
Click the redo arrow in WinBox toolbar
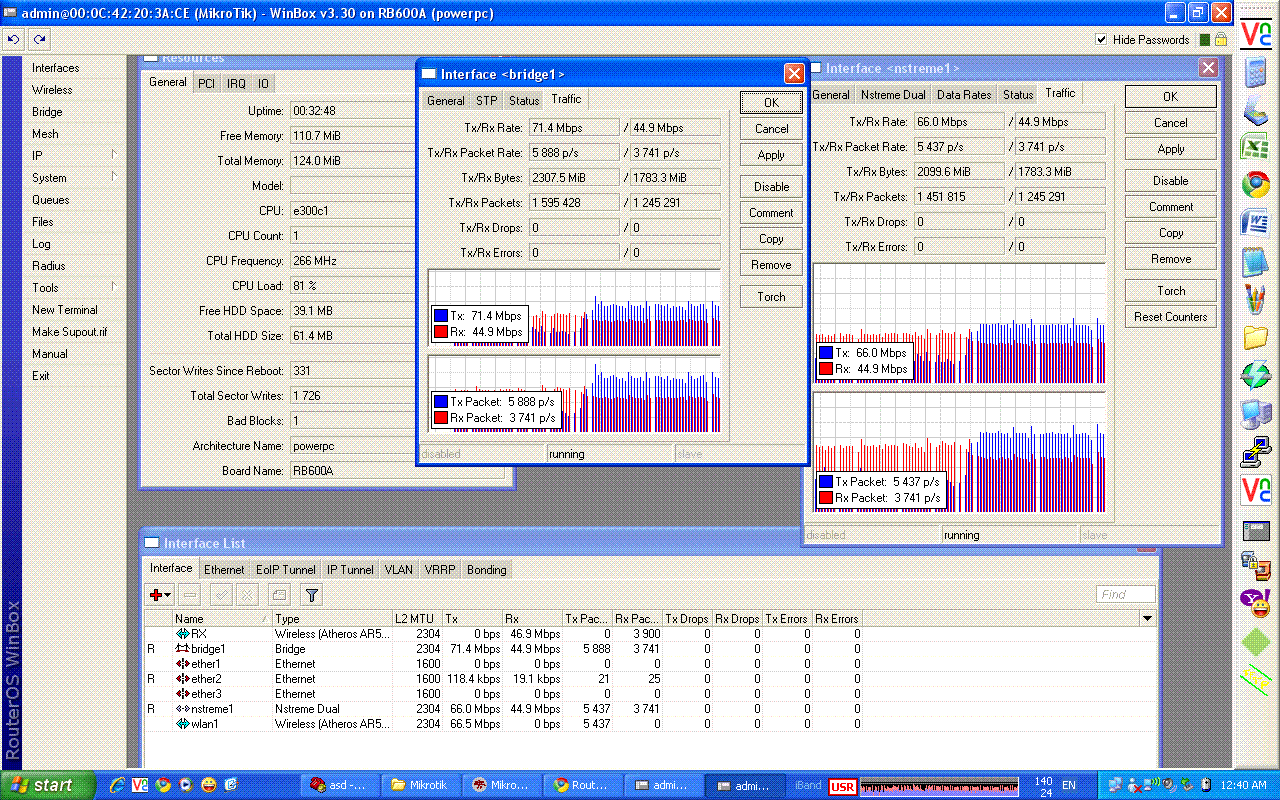(x=39, y=39)
